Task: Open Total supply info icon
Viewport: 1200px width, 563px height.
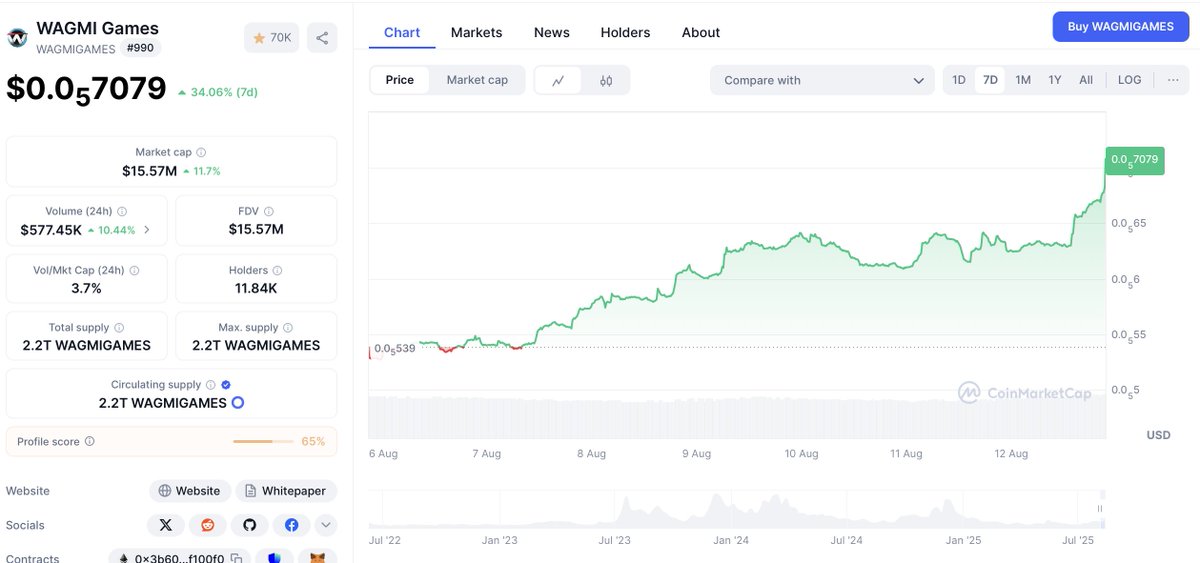Action: click(x=119, y=328)
